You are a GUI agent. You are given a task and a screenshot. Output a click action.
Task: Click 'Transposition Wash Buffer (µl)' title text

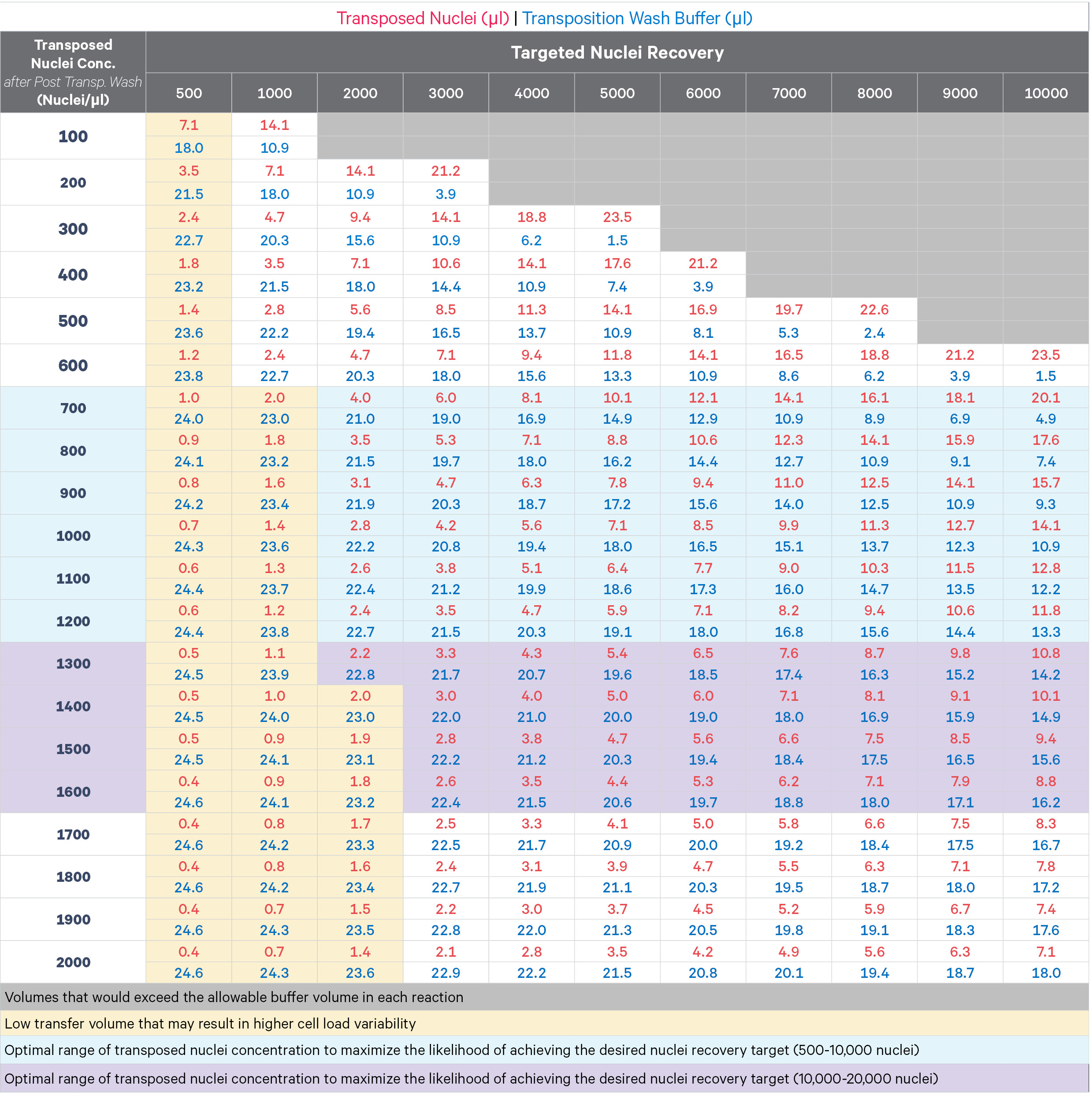click(x=637, y=18)
